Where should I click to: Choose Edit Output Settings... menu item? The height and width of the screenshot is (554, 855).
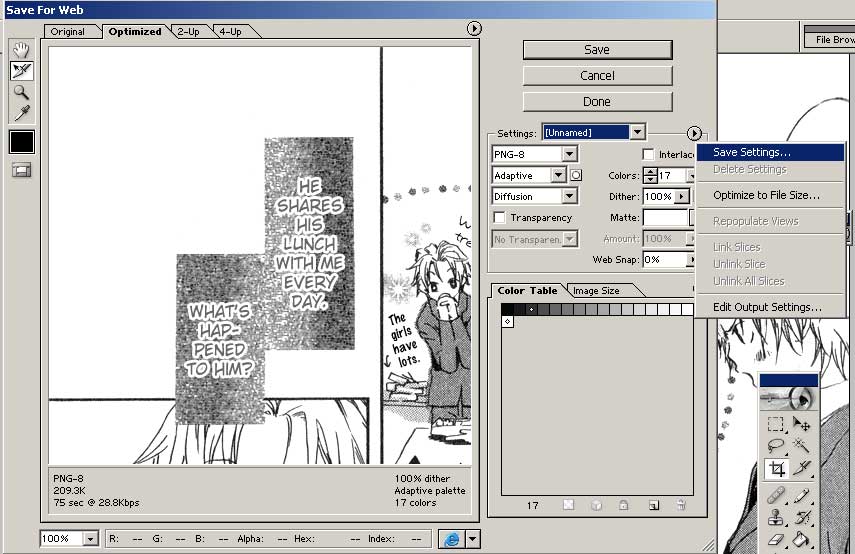[770, 307]
